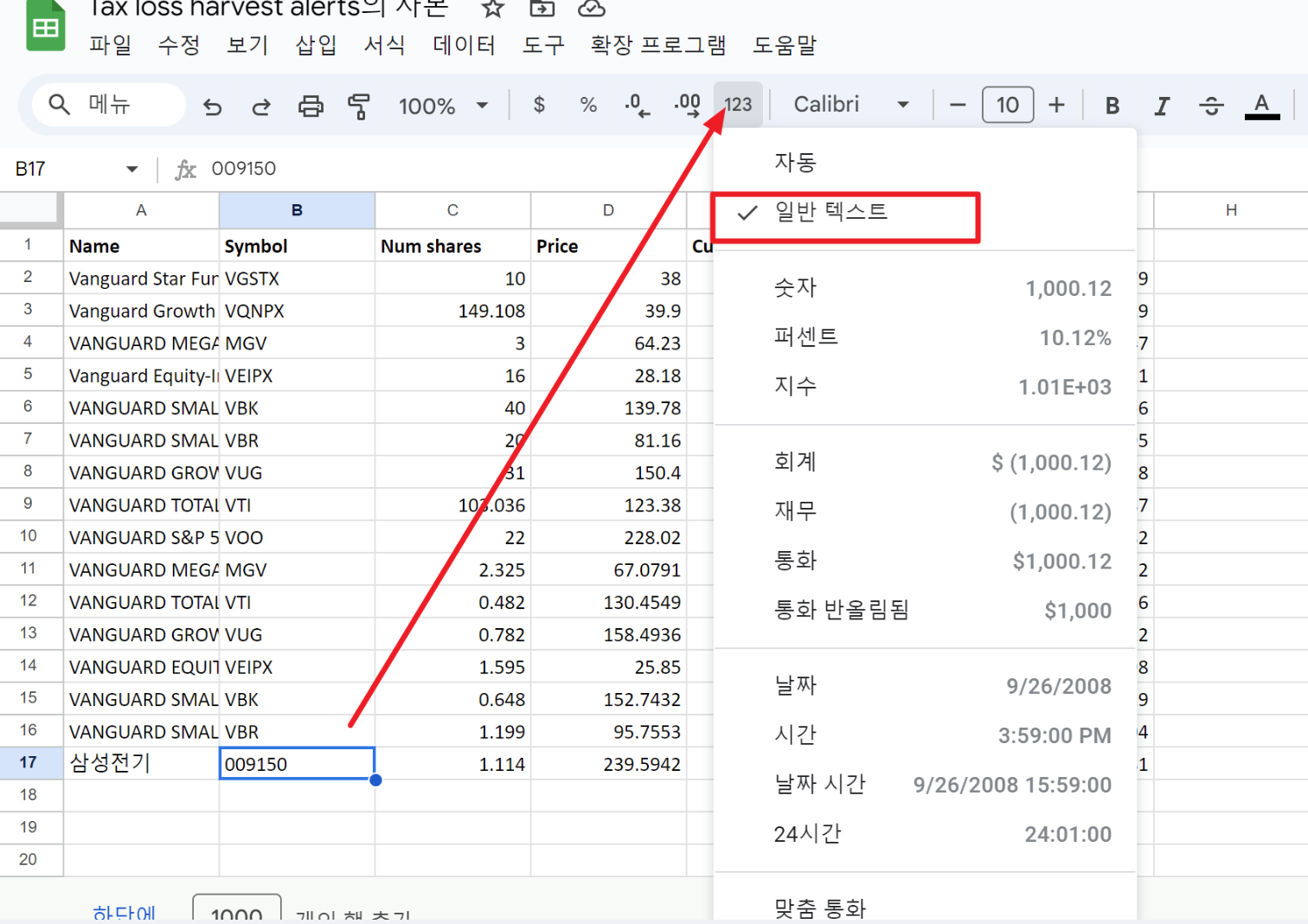Increase font size with plus
The width and height of the screenshot is (1308, 924).
coord(1056,105)
